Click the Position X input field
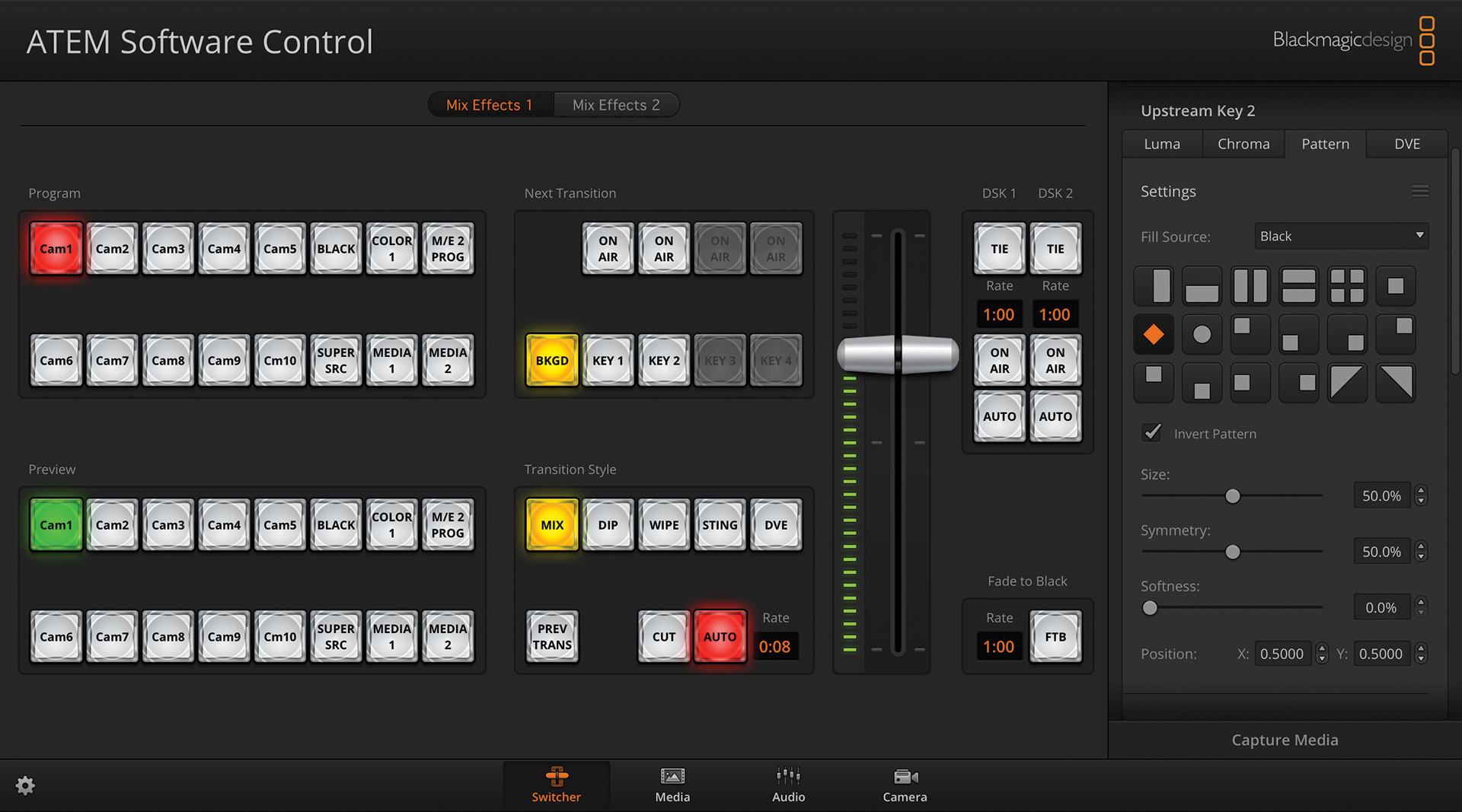 1283,653
